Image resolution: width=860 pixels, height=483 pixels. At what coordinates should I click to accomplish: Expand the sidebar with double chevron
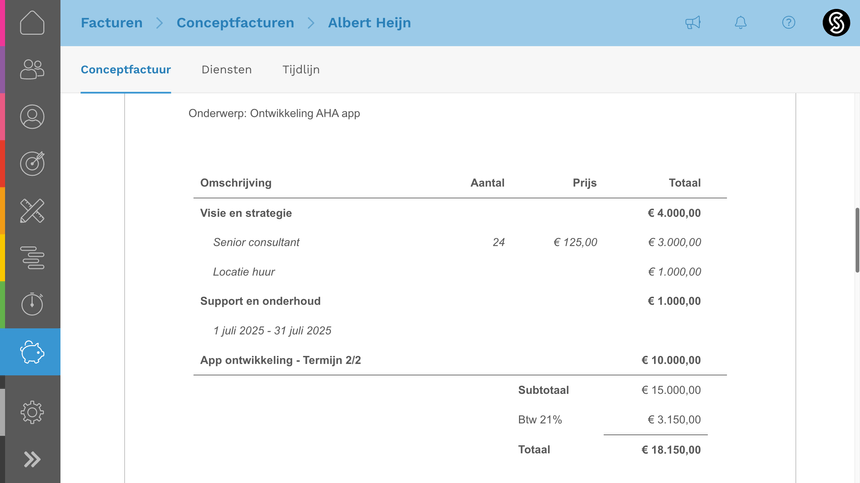click(32, 459)
